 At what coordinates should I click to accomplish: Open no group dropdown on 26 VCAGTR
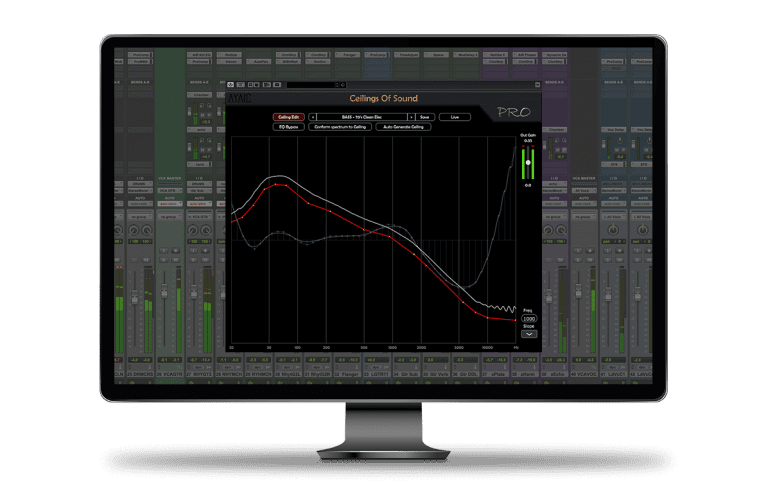coord(169,217)
